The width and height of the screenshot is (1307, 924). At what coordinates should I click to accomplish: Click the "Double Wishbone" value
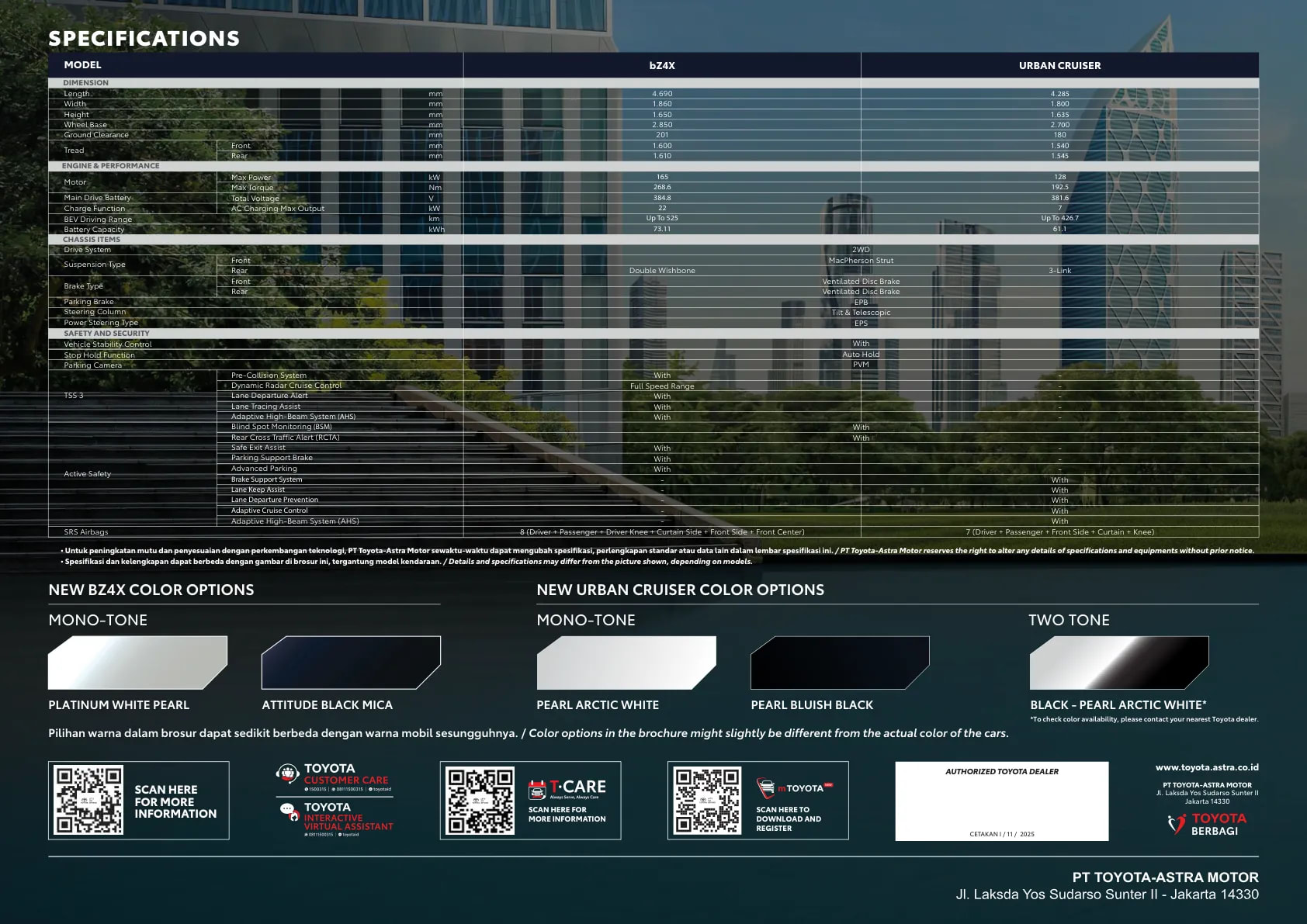(x=662, y=271)
